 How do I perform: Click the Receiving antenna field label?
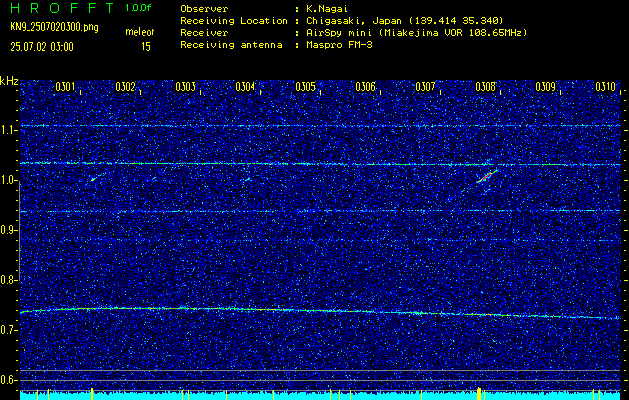click(x=231, y=45)
